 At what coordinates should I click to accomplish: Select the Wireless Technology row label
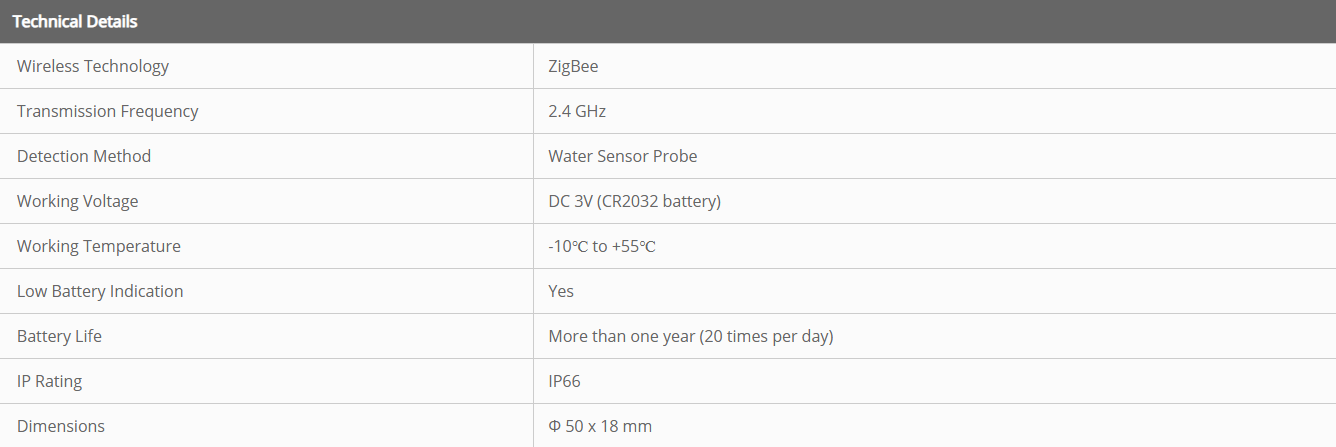(93, 66)
